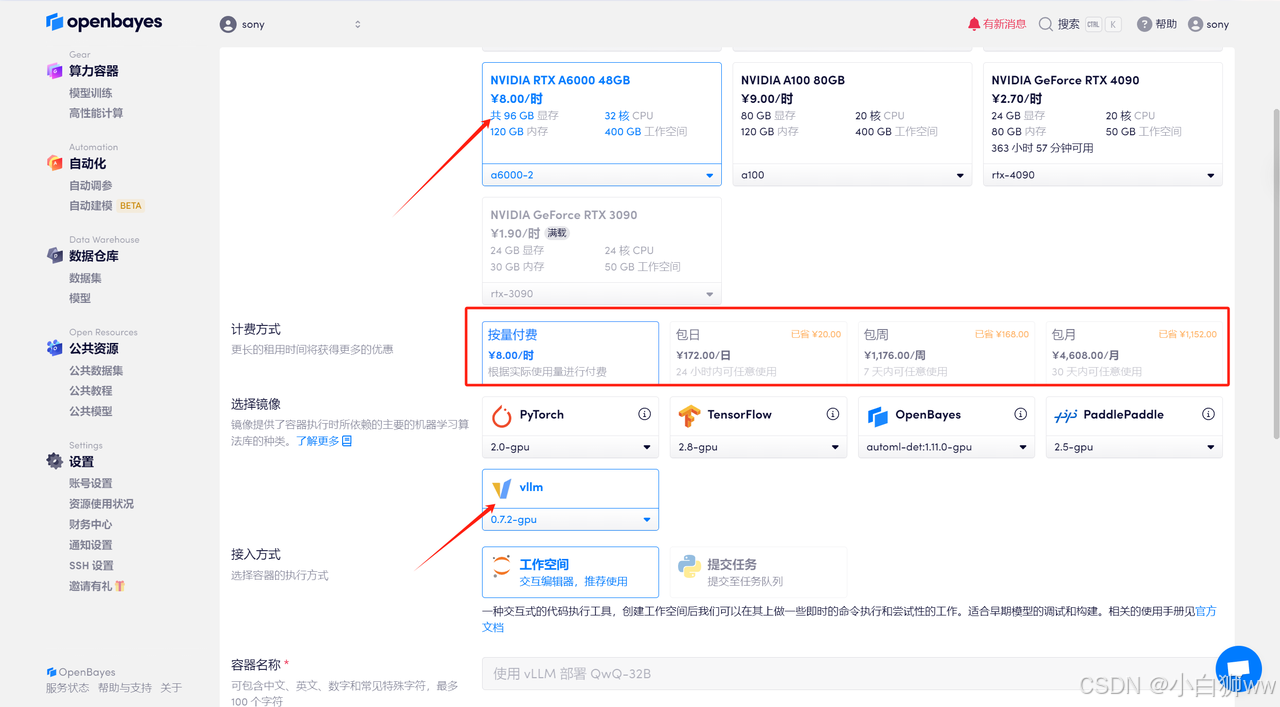
Task: Click the PaddlePaddle logo
Action: pyautogui.click(x=1065, y=416)
